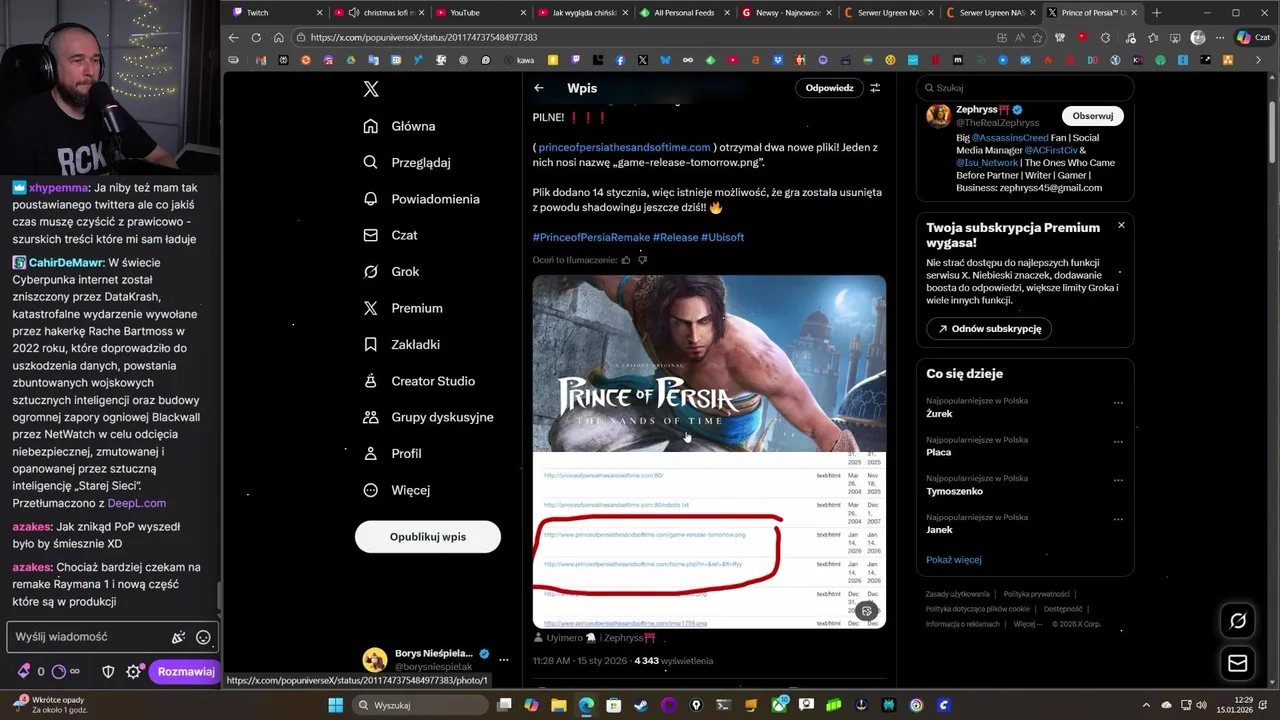Add page to browser favorites star
The width and height of the screenshot is (1280, 720).
(x=1038, y=38)
